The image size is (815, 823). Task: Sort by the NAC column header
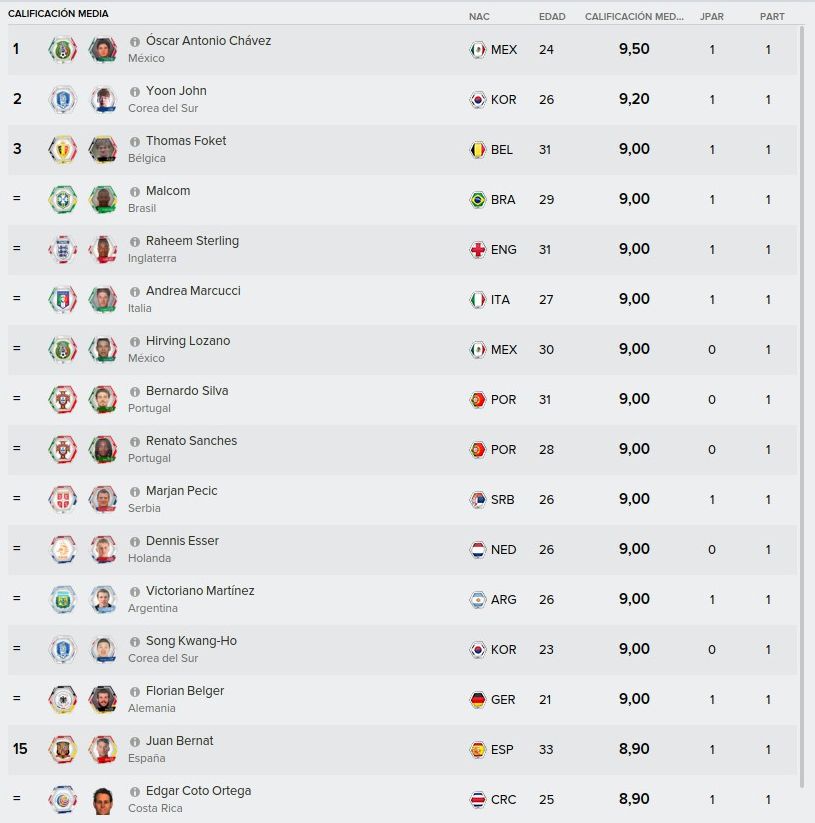479,17
